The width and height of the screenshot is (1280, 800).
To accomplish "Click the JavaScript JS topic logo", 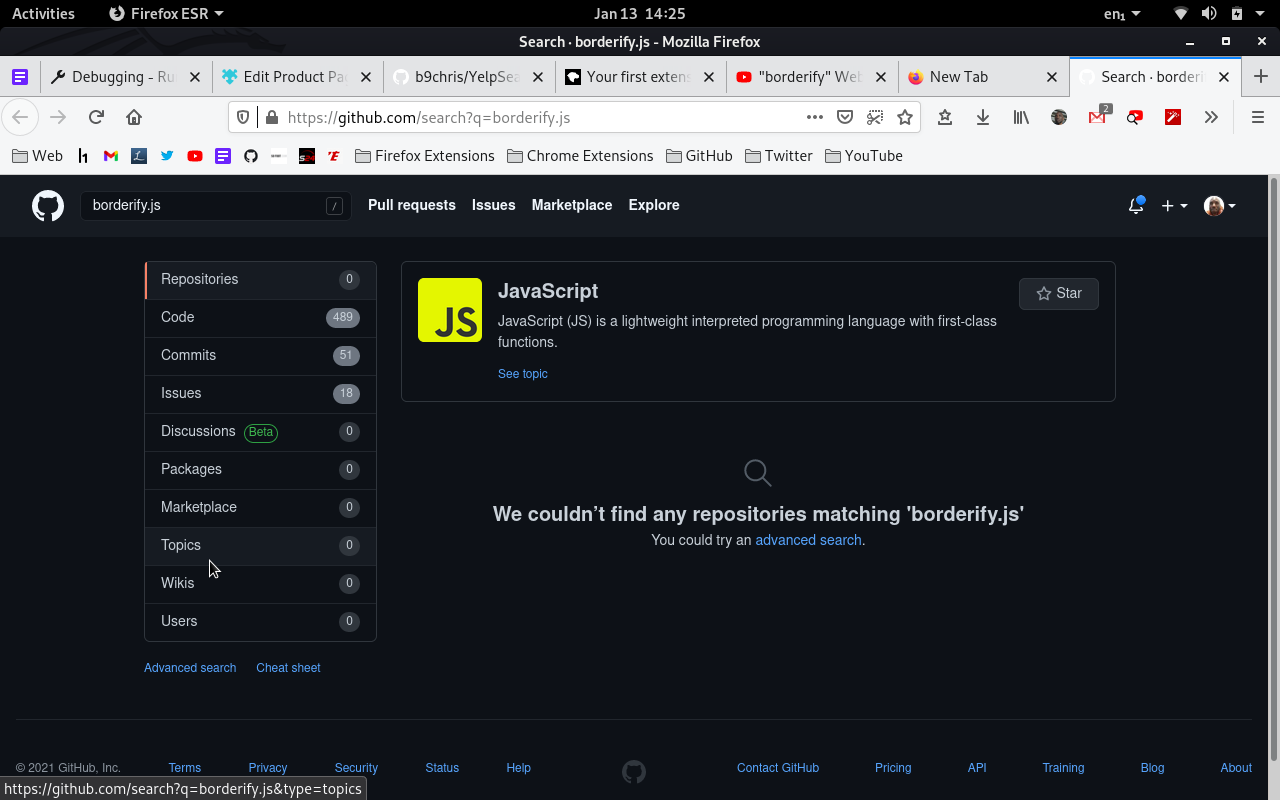I will pos(450,310).
